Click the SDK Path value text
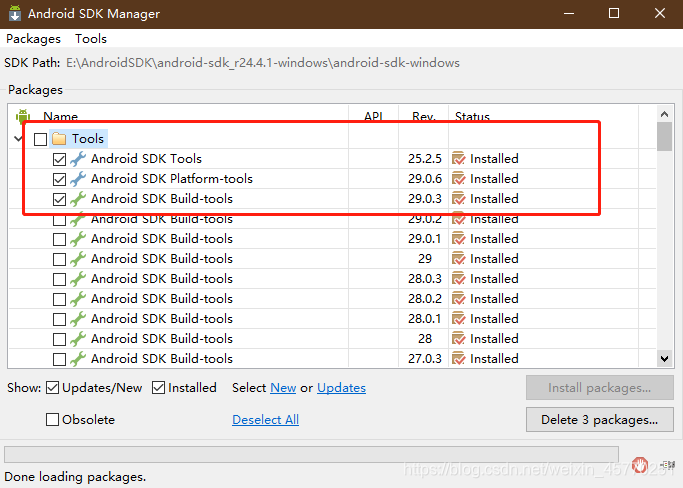Image resolution: width=683 pixels, height=488 pixels. tap(263, 63)
